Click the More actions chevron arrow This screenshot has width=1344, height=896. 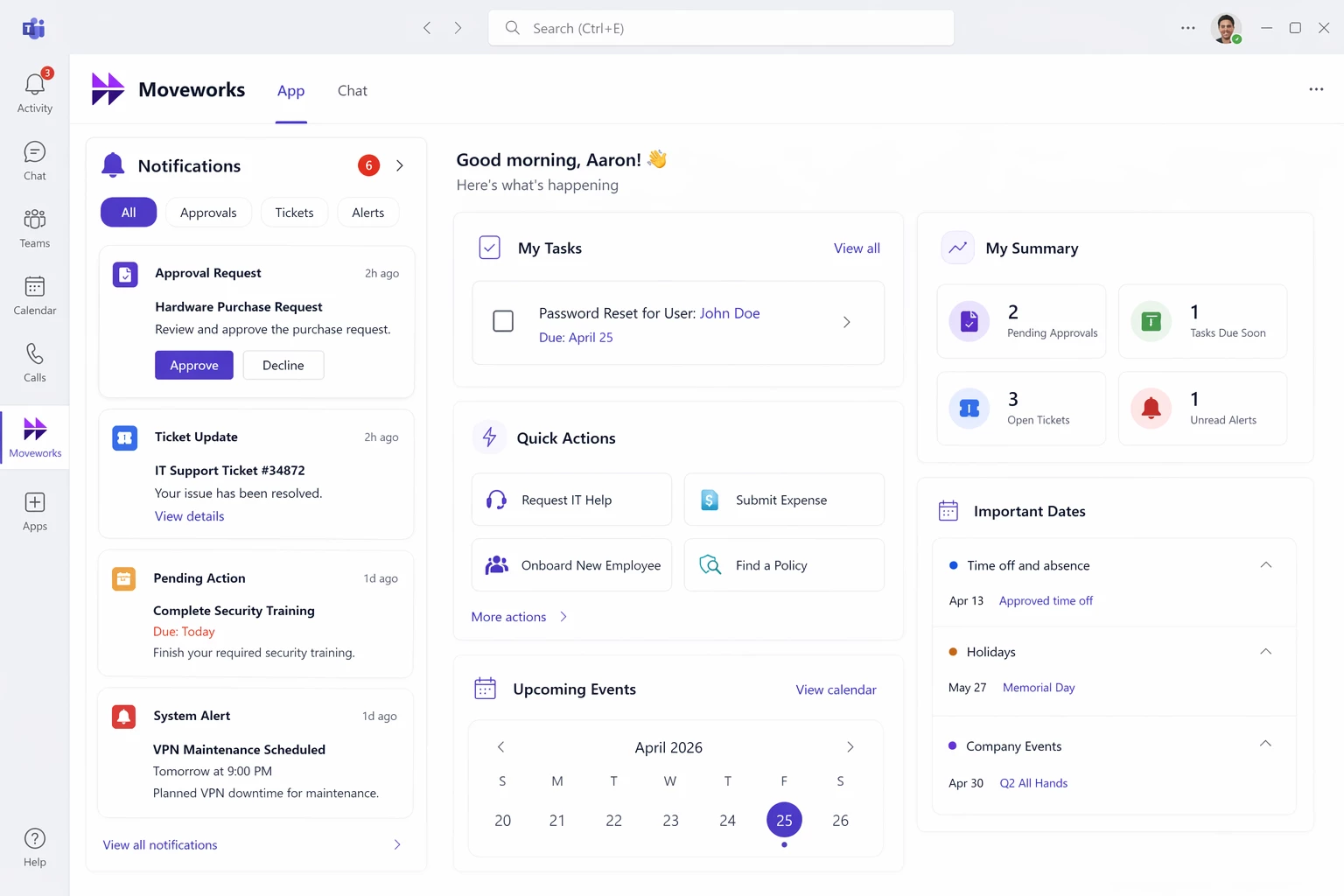(x=563, y=617)
